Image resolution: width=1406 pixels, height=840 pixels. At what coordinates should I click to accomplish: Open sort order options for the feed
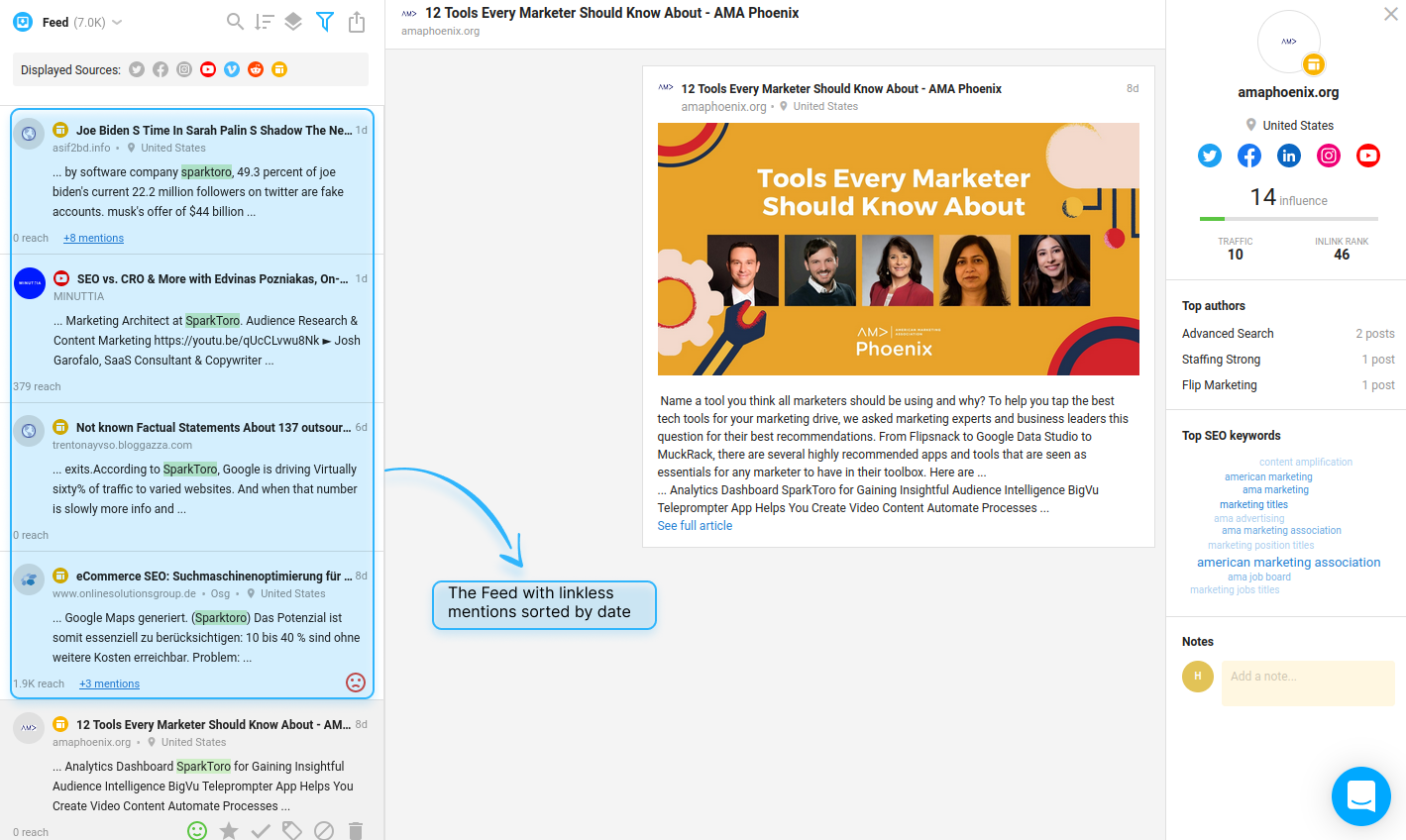[x=264, y=21]
